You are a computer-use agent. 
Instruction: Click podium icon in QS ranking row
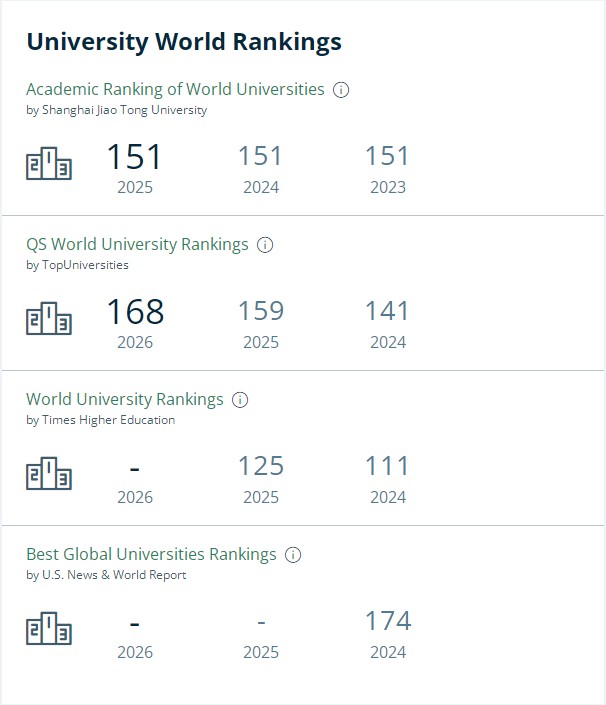pos(49,318)
